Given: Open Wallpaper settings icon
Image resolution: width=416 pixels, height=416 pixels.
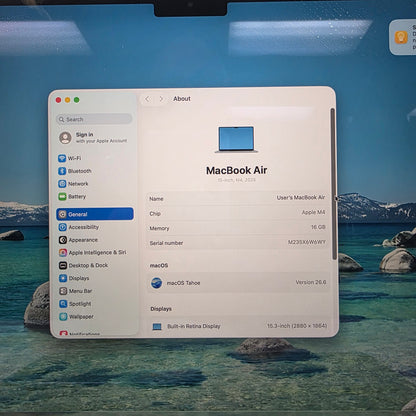Looking at the screenshot, I should click(63, 316).
